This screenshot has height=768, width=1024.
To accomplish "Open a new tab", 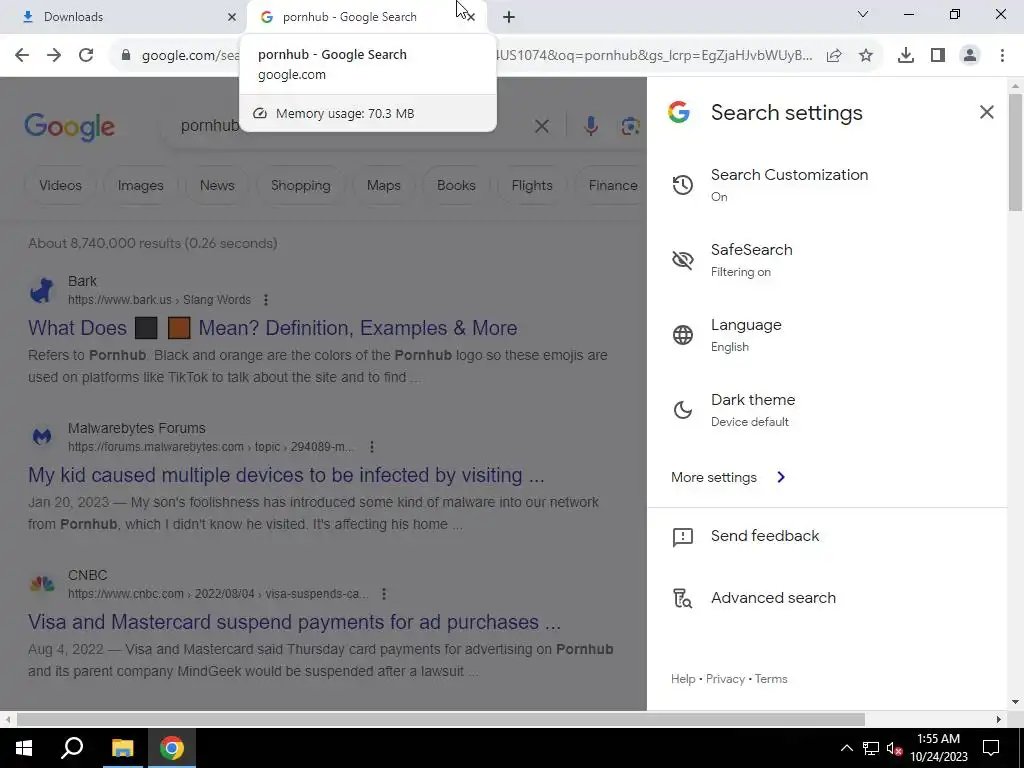I will (509, 17).
